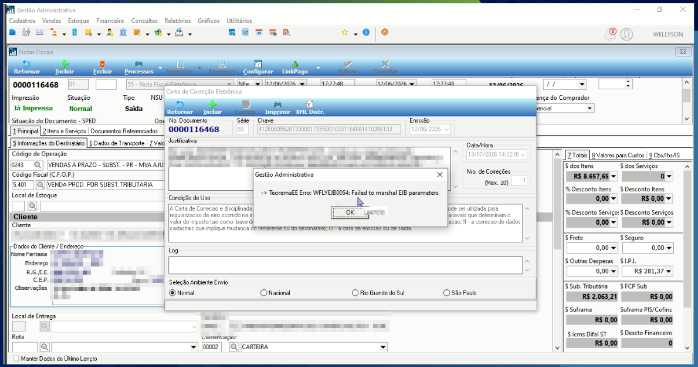This screenshot has height=367, width=698.
Task: Click OK in the error dialog
Action: coord(350,212)
